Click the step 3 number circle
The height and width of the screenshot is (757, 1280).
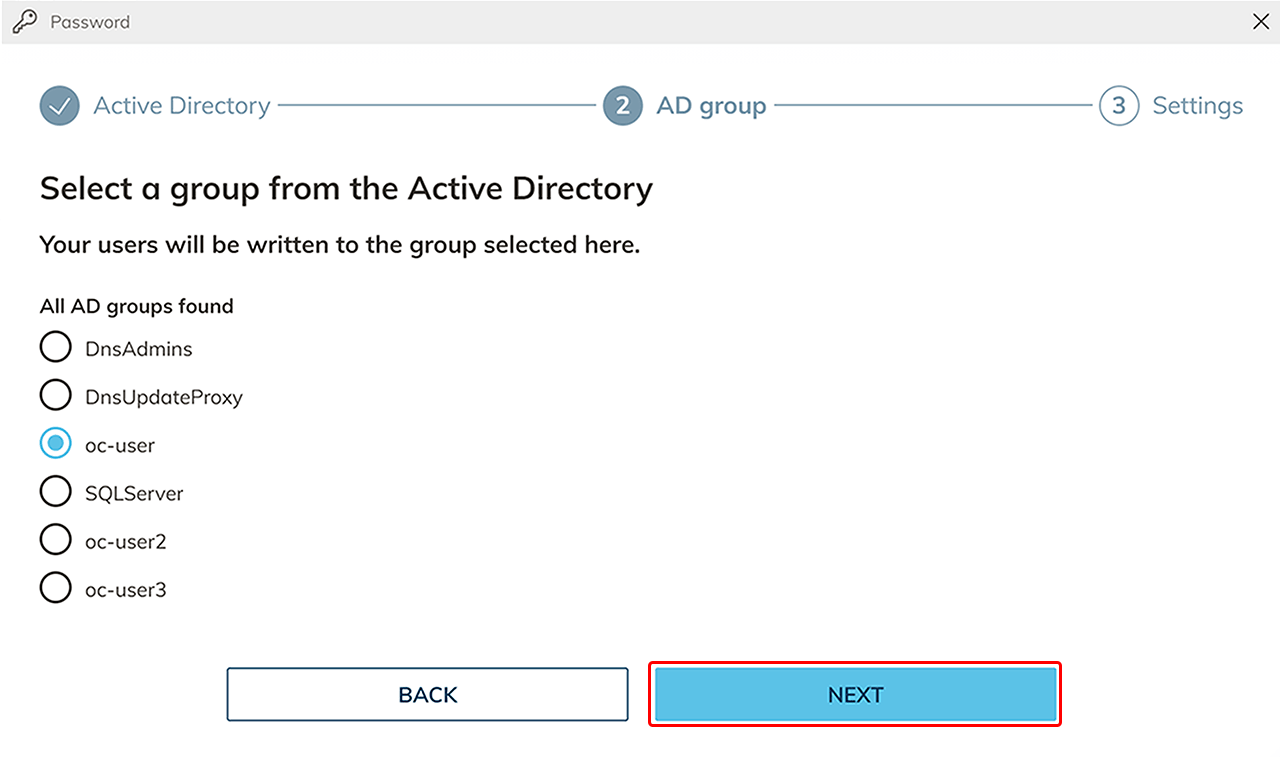point(1118,106)
